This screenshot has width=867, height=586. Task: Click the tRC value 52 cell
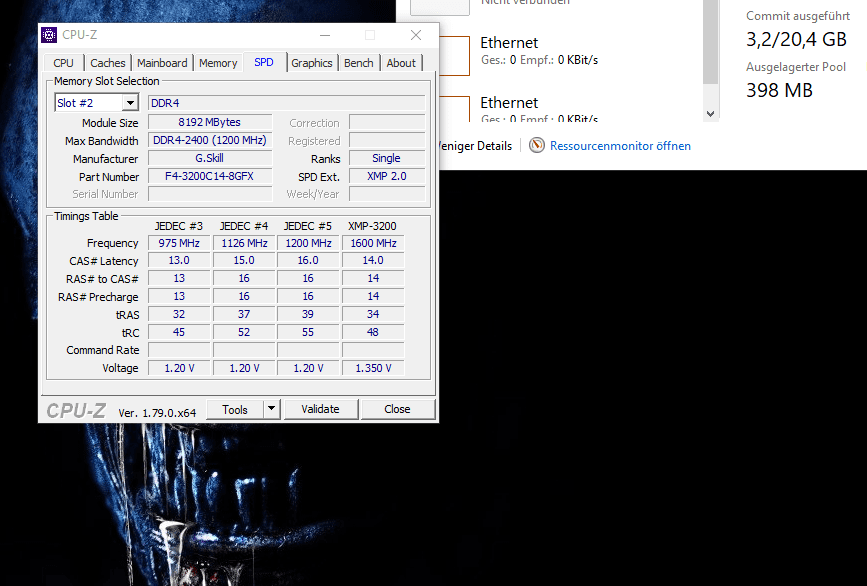coord(244,332)
